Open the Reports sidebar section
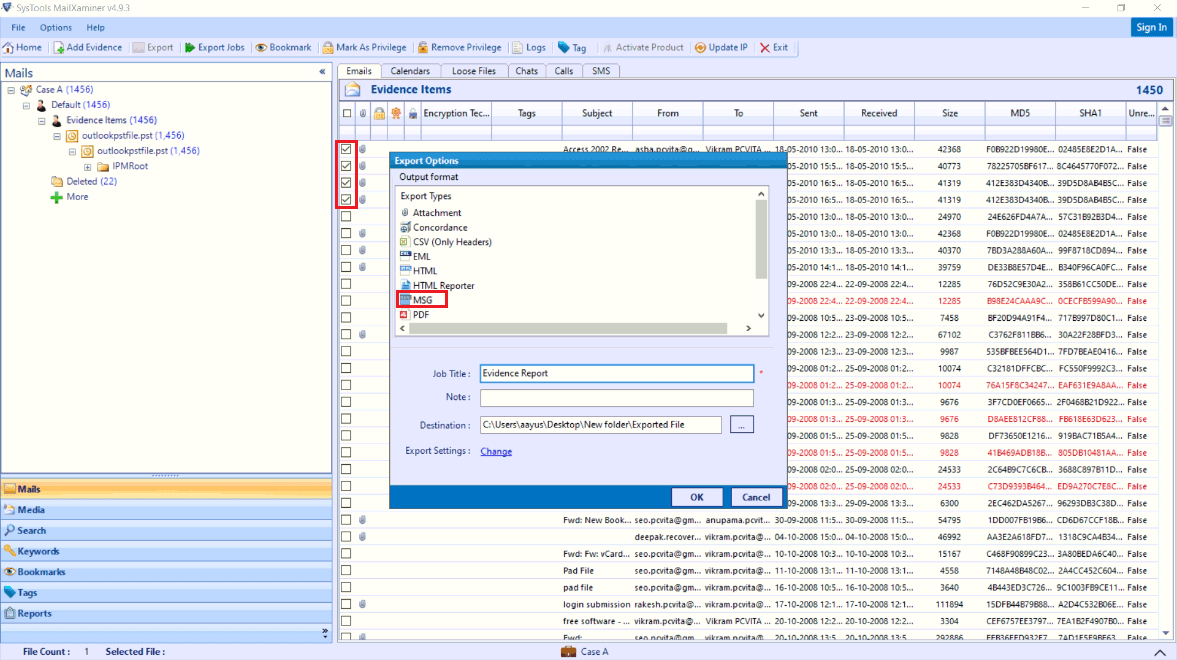The width and height of the screenshot is (1177, 660). (x=166, y=613)
